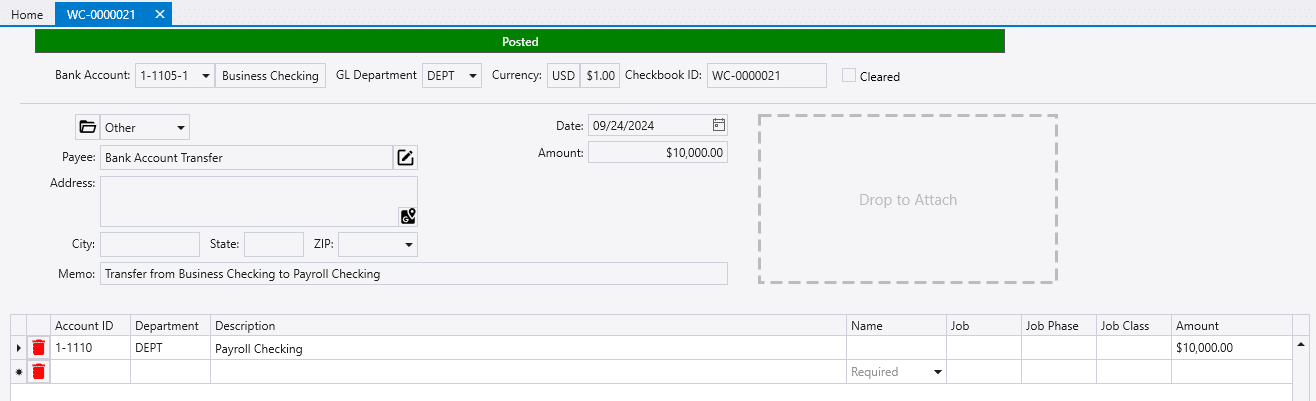Click red trash icon on new row
Viewport: 1316px width, 401px height.
click(x=38, y=372)
